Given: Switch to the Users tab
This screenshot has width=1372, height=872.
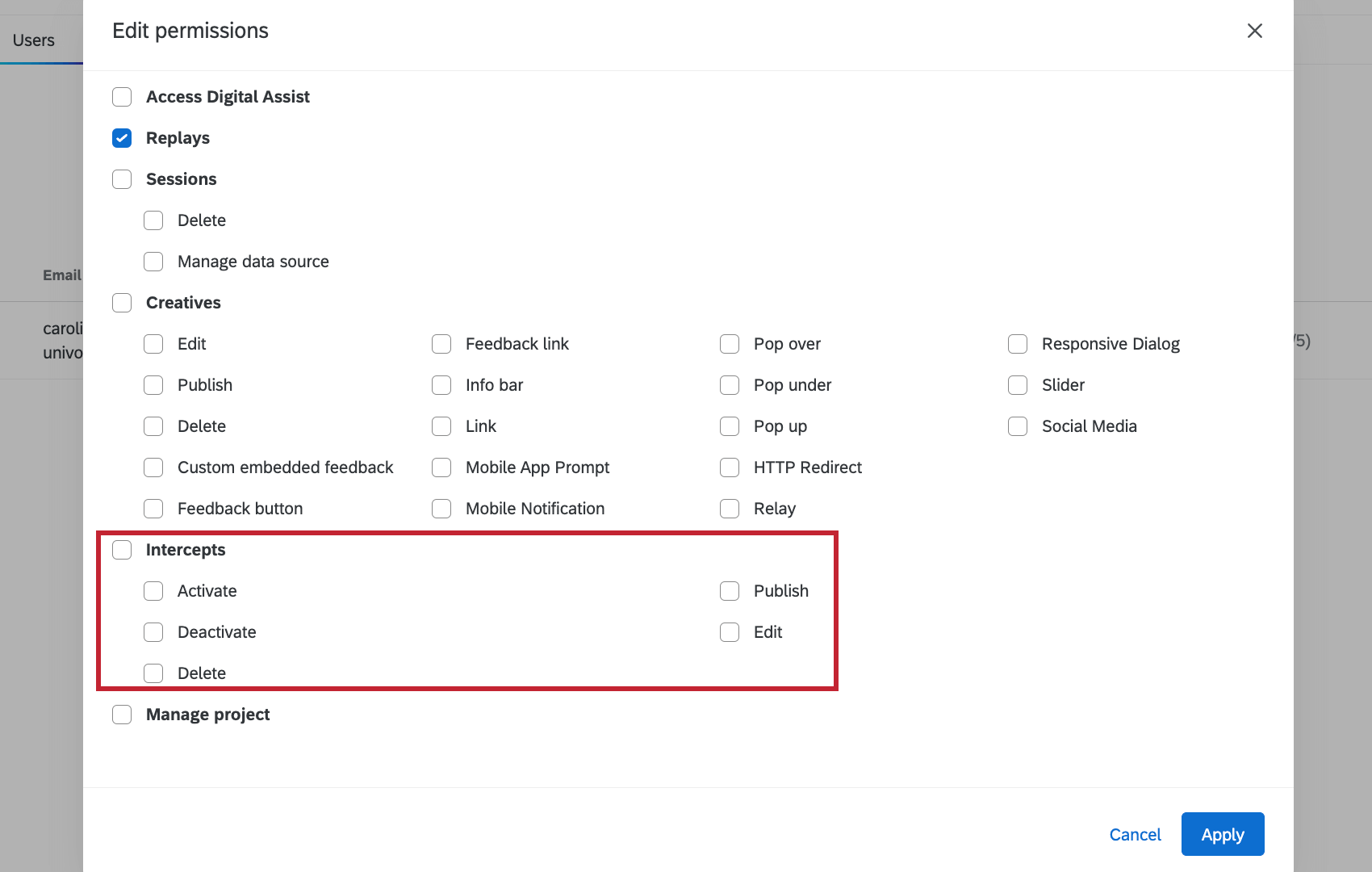Looking at the screenshot, I should point(33,40).
